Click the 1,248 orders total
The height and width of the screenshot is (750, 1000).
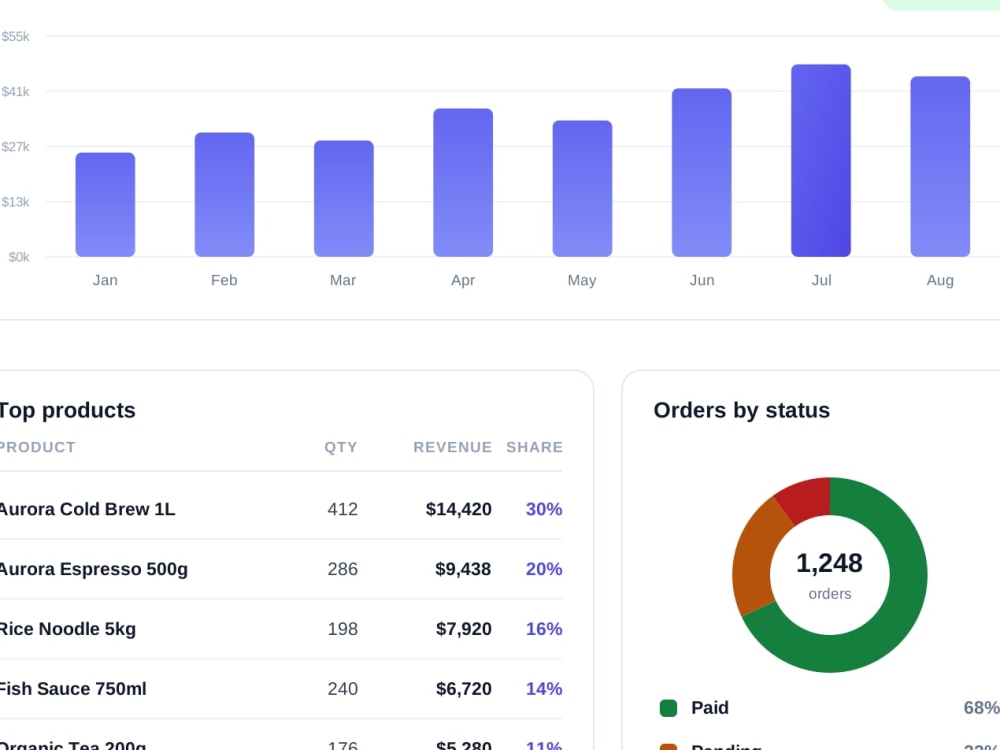[x=829, y=563]
